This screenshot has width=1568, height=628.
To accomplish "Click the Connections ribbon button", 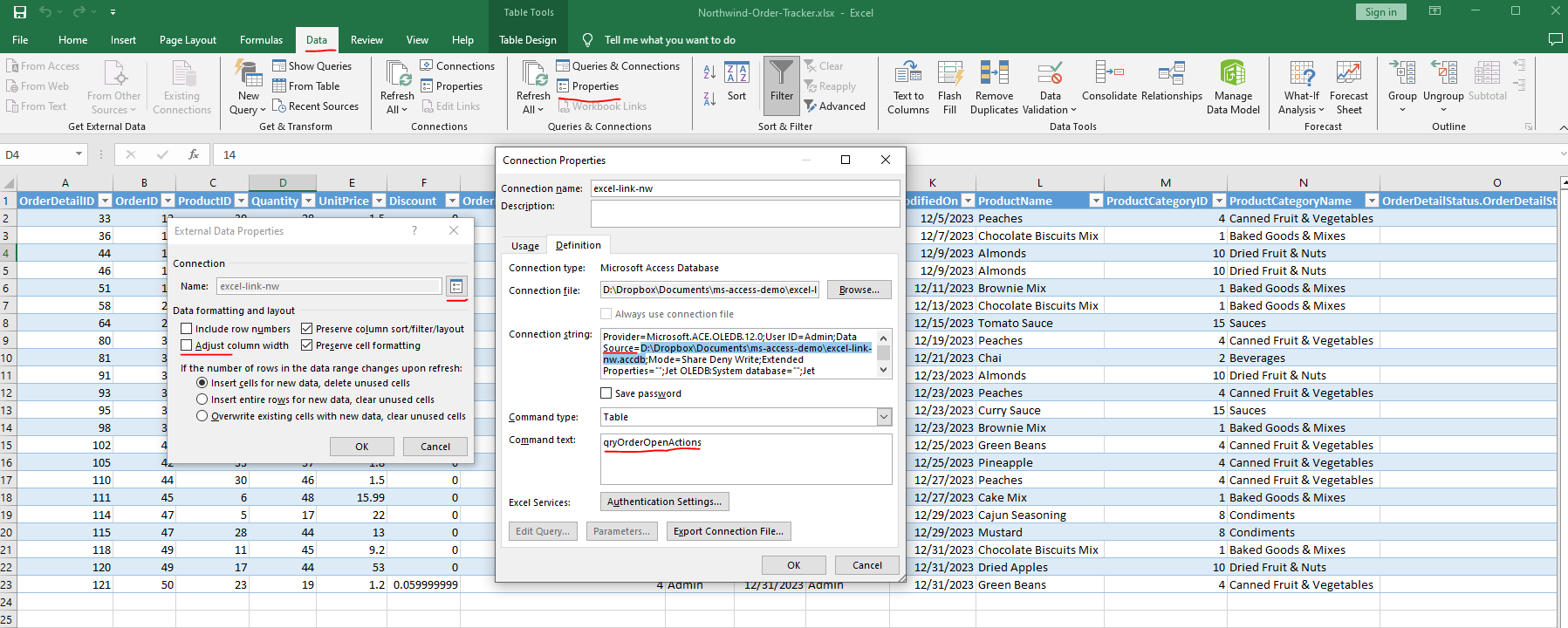I will (x=456, y=66).
